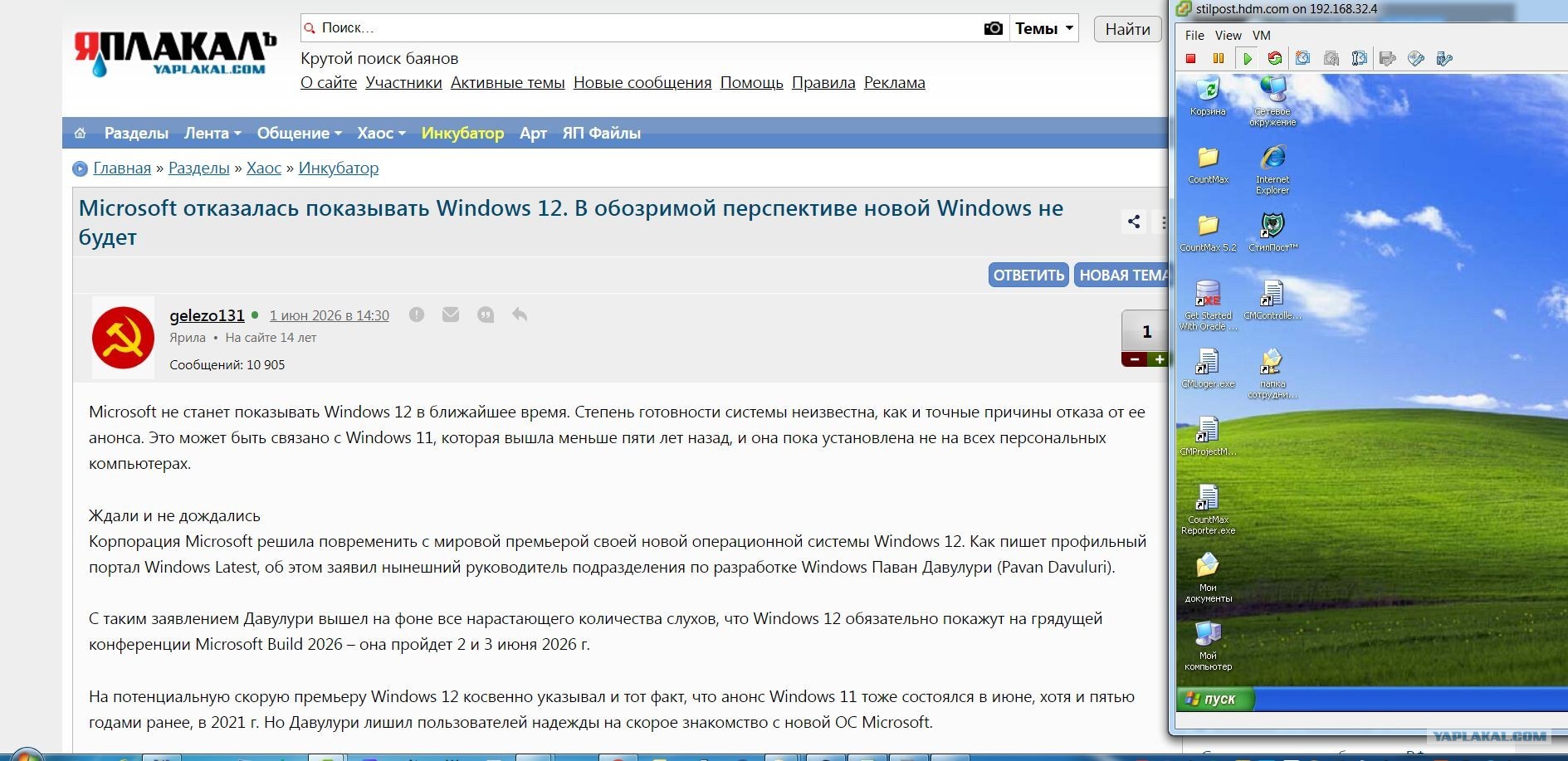
Task: Connect a USB device via the toolbar icon
Action: coord(1444,58)
